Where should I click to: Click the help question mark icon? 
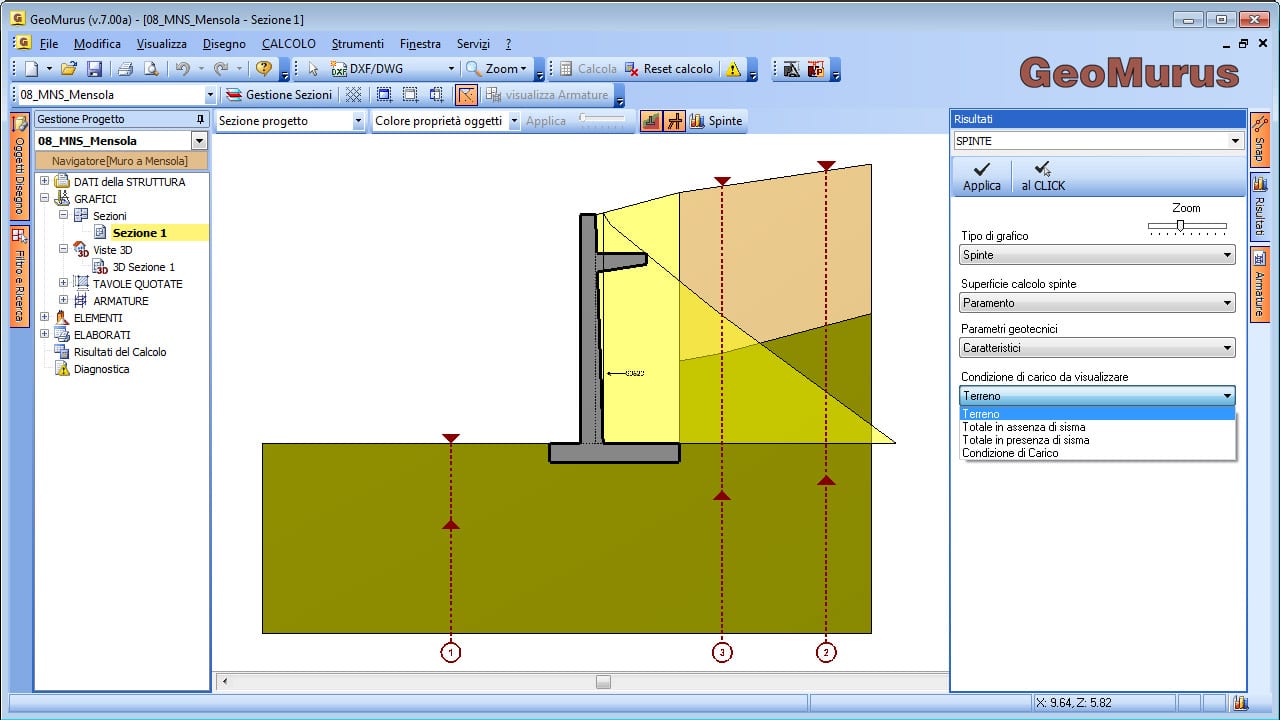[x=264, y=69]
